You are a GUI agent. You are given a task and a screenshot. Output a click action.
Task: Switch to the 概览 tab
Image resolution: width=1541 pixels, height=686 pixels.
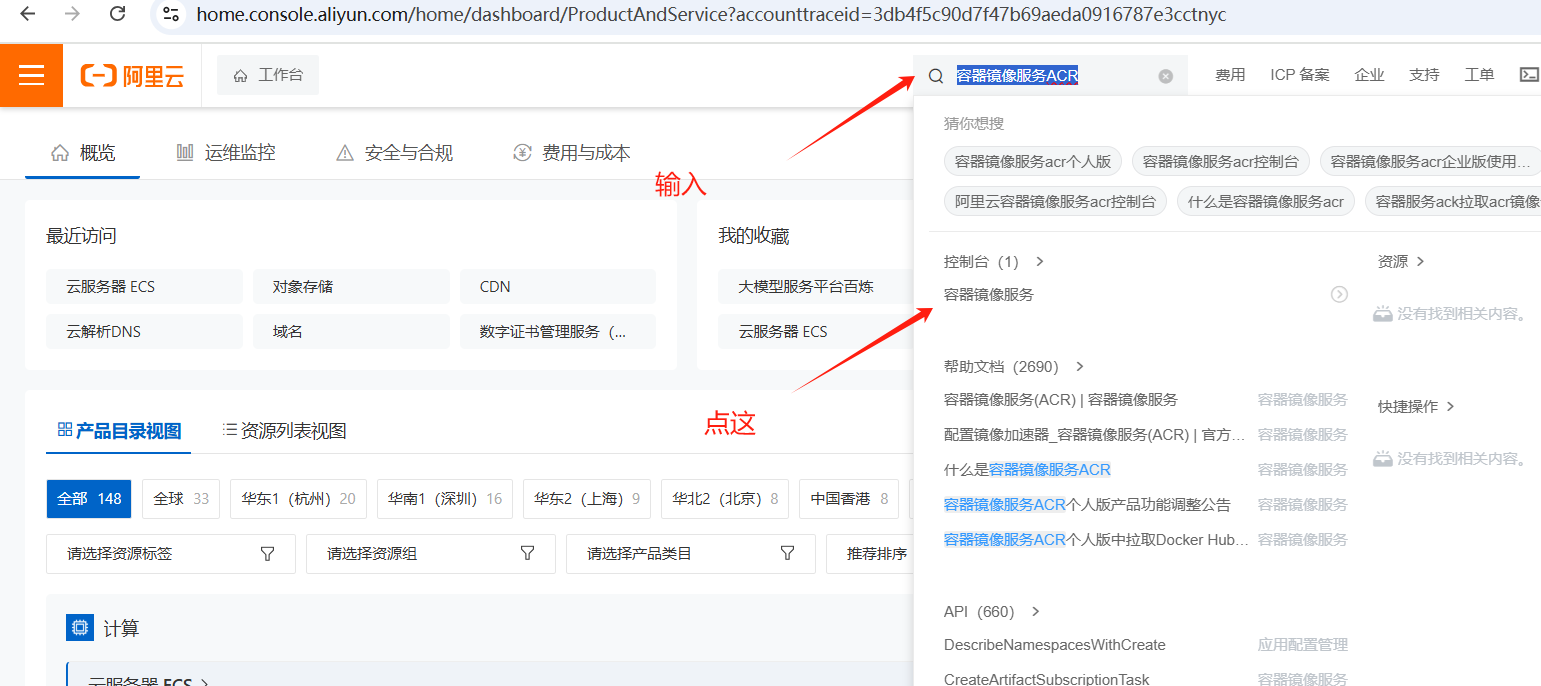(83, 153)
